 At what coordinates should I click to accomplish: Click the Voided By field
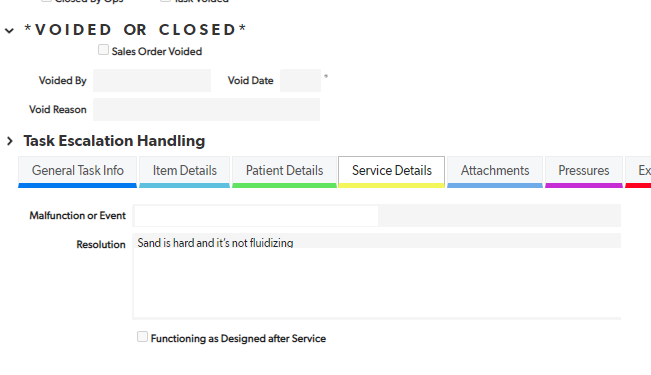[x=152, y=81]
